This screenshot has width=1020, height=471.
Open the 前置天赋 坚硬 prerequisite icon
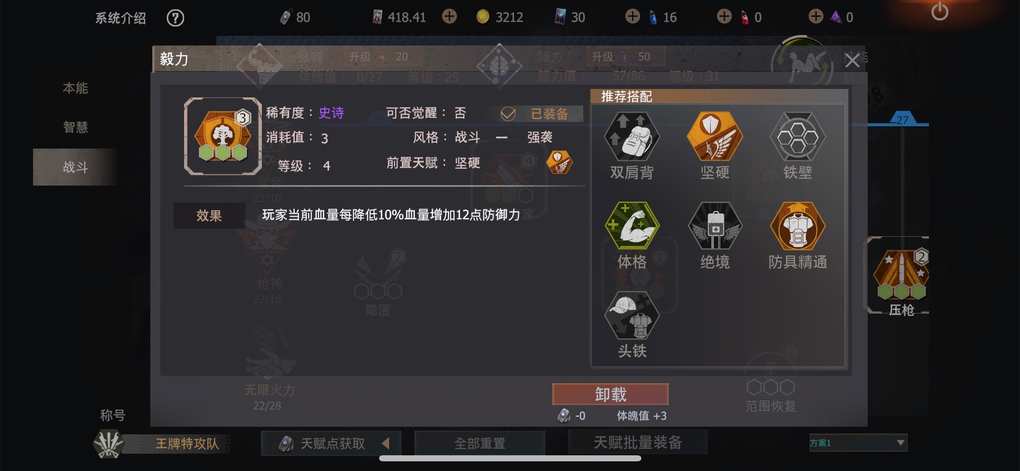tap(559, 162)
